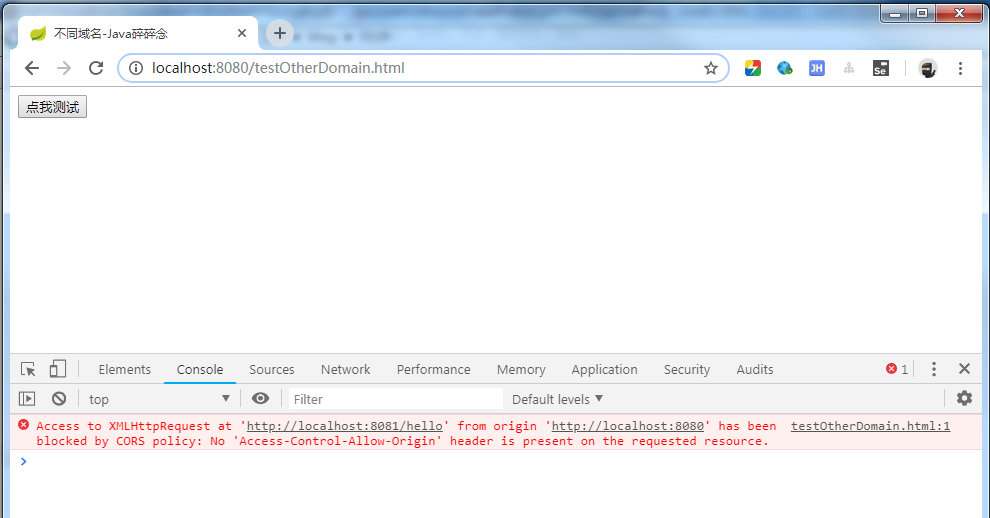Image resolution: width=990 pixels, height=518 pixels.
Task: Open the colorful square extension icon
Action: [x=753, y=68]
